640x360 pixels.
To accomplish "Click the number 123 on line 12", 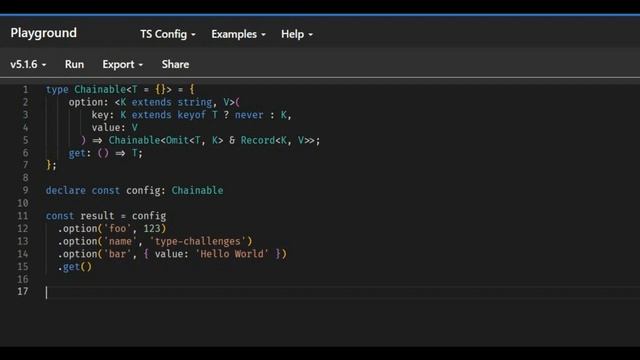I will [152, 229].
